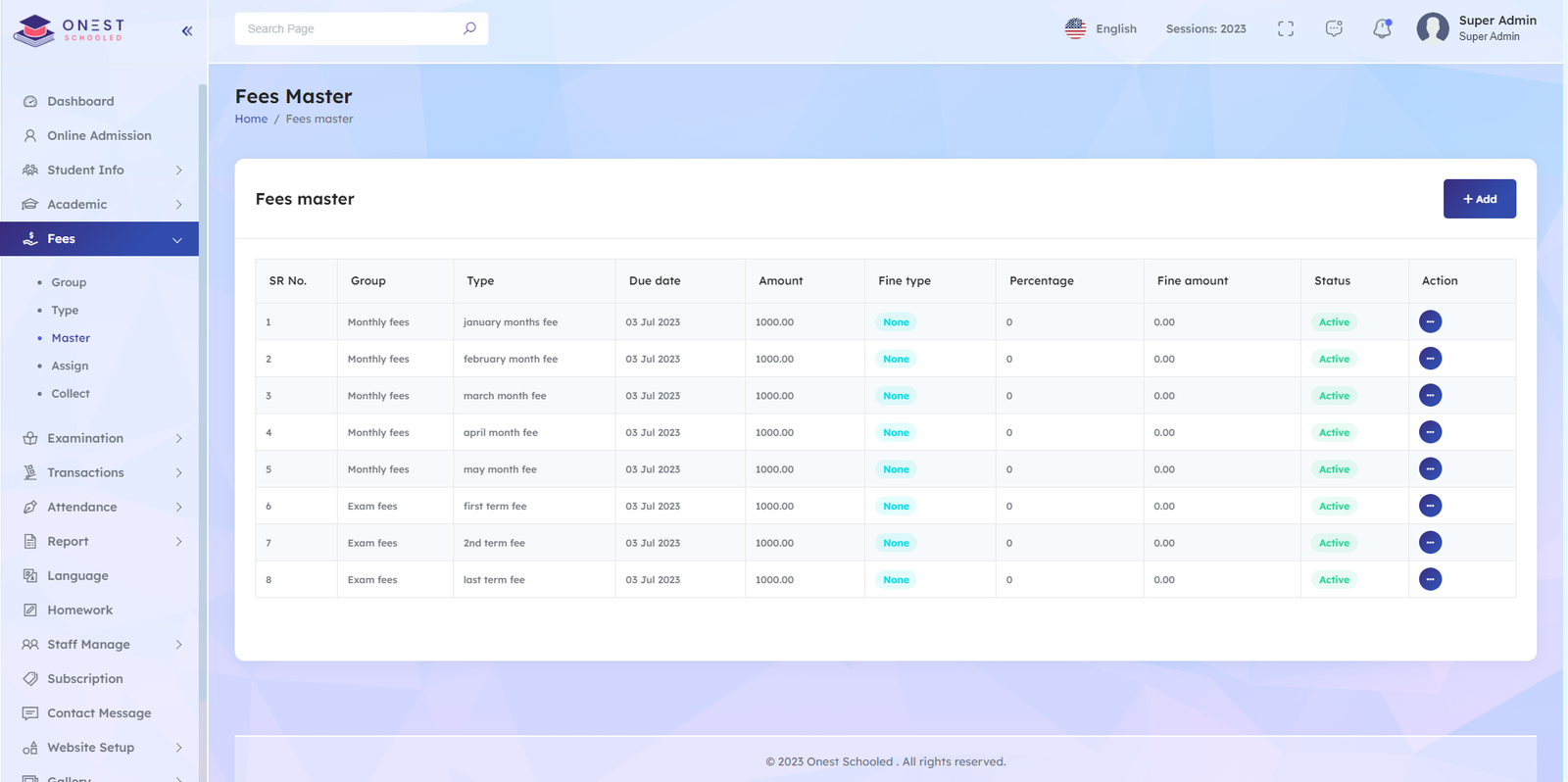Click the Academic graduation cap icon

coord(30,204)
